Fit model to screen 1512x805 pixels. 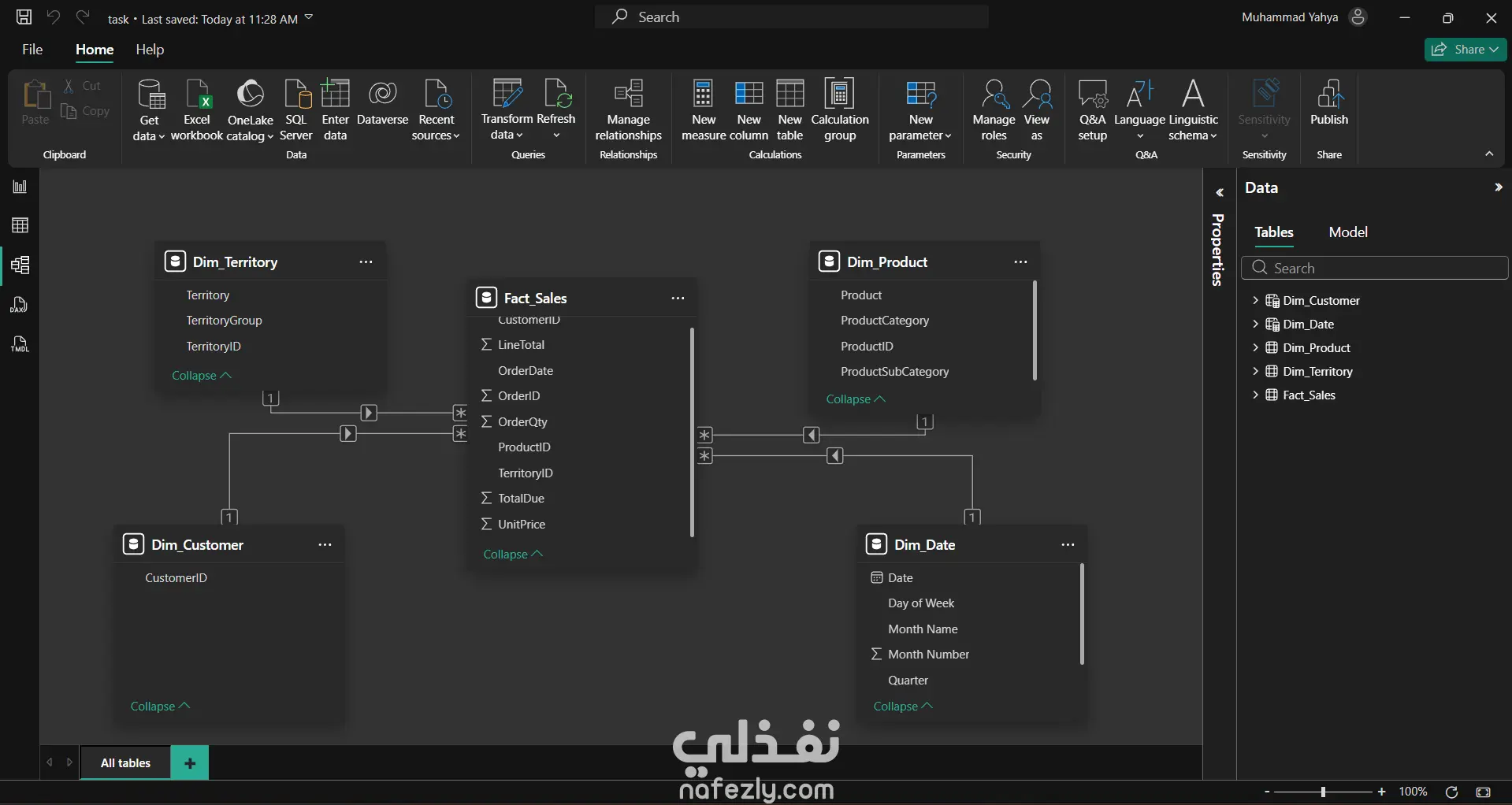[x=1484, y=792]
